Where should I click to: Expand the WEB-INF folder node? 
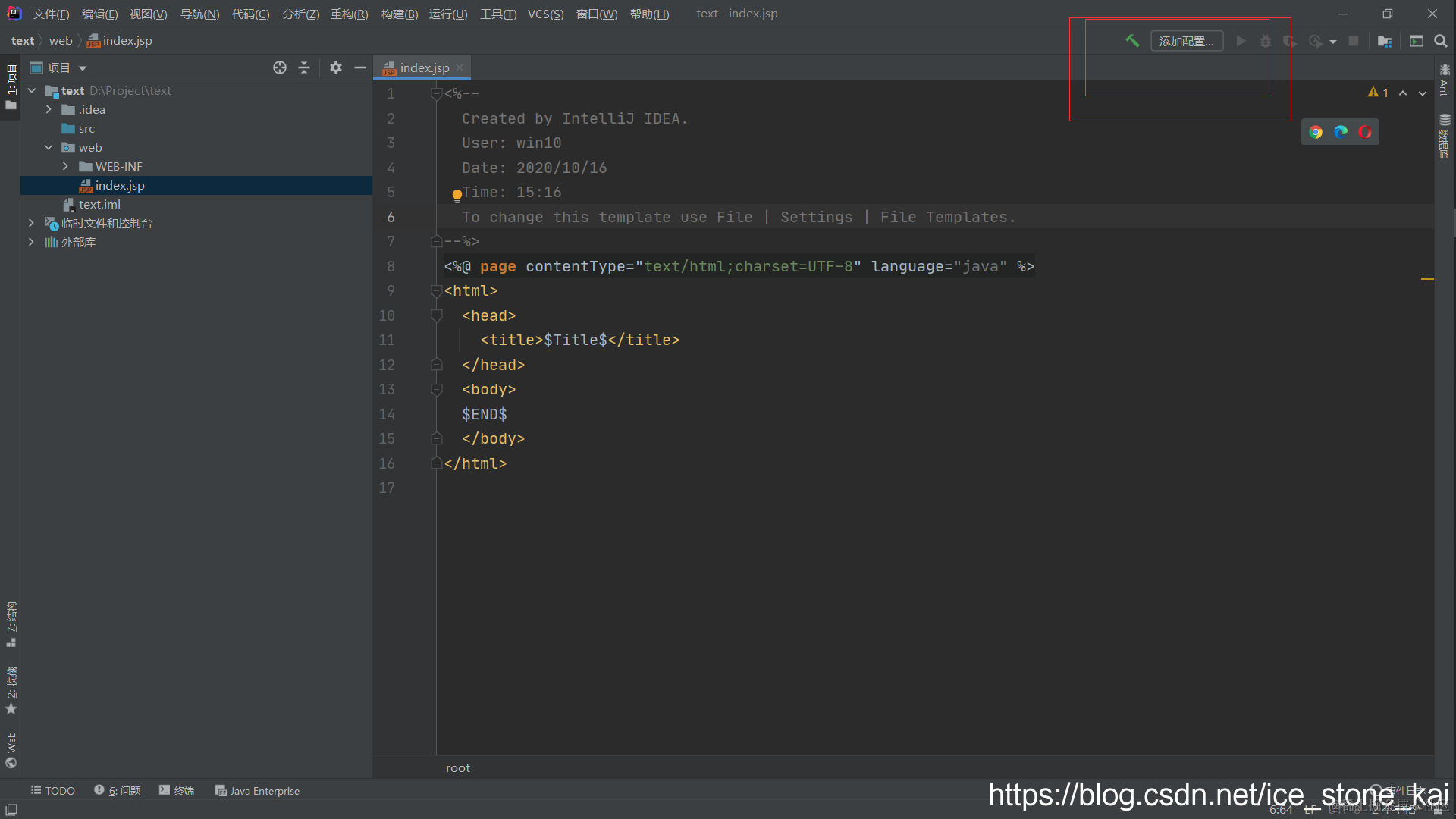(65, 166)
